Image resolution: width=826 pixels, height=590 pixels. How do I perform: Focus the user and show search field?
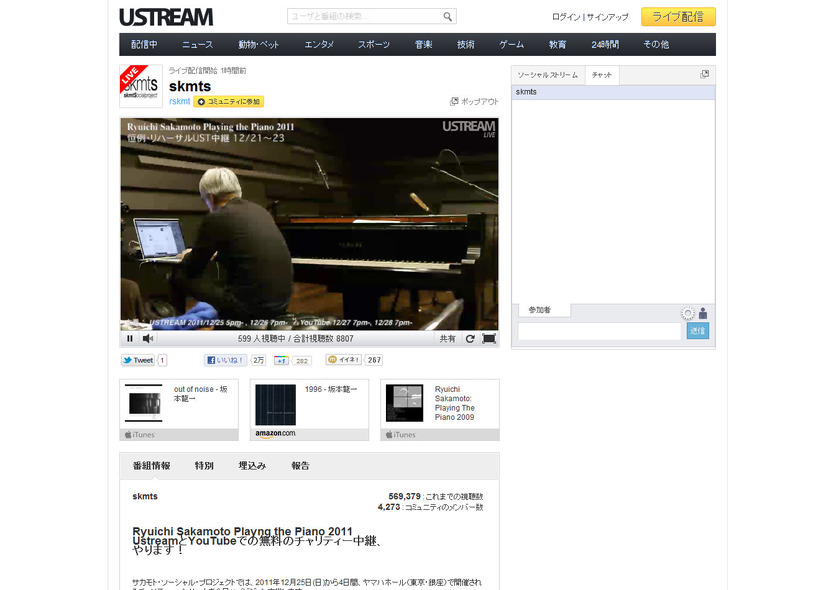coord(365,16)
